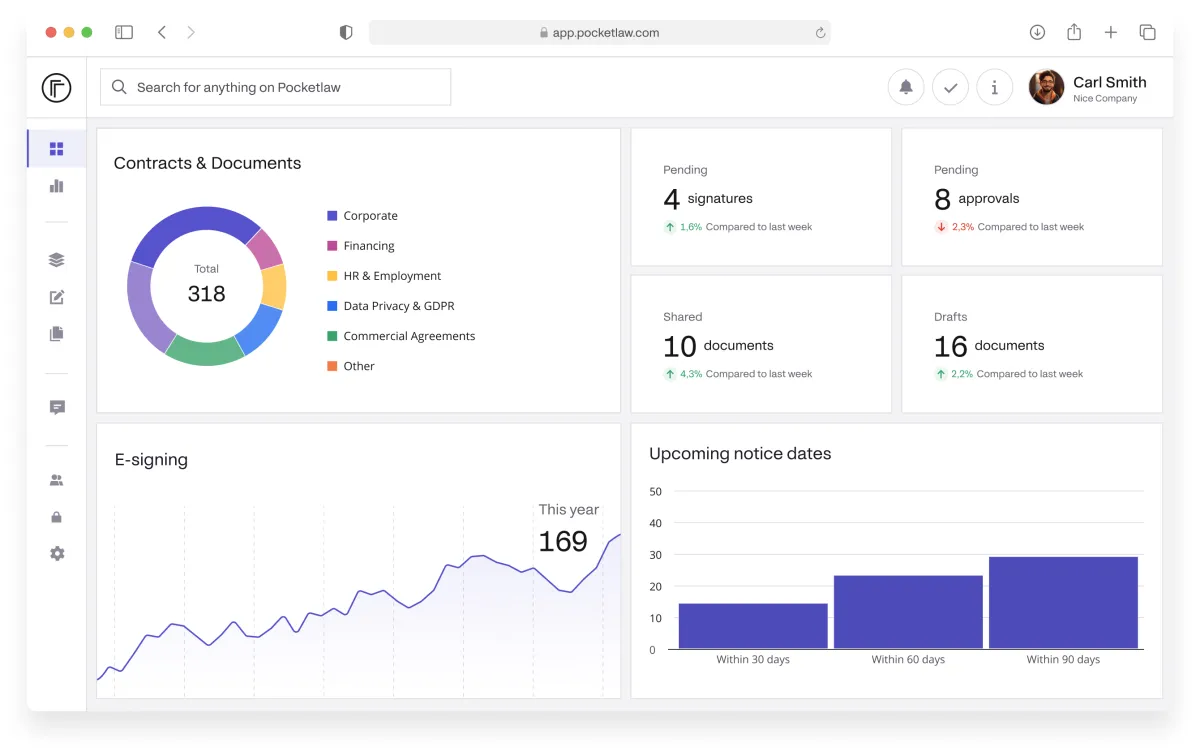Click the Pocketlaw logo
This screenshot has height=756, width=1200.
point(56,88)
